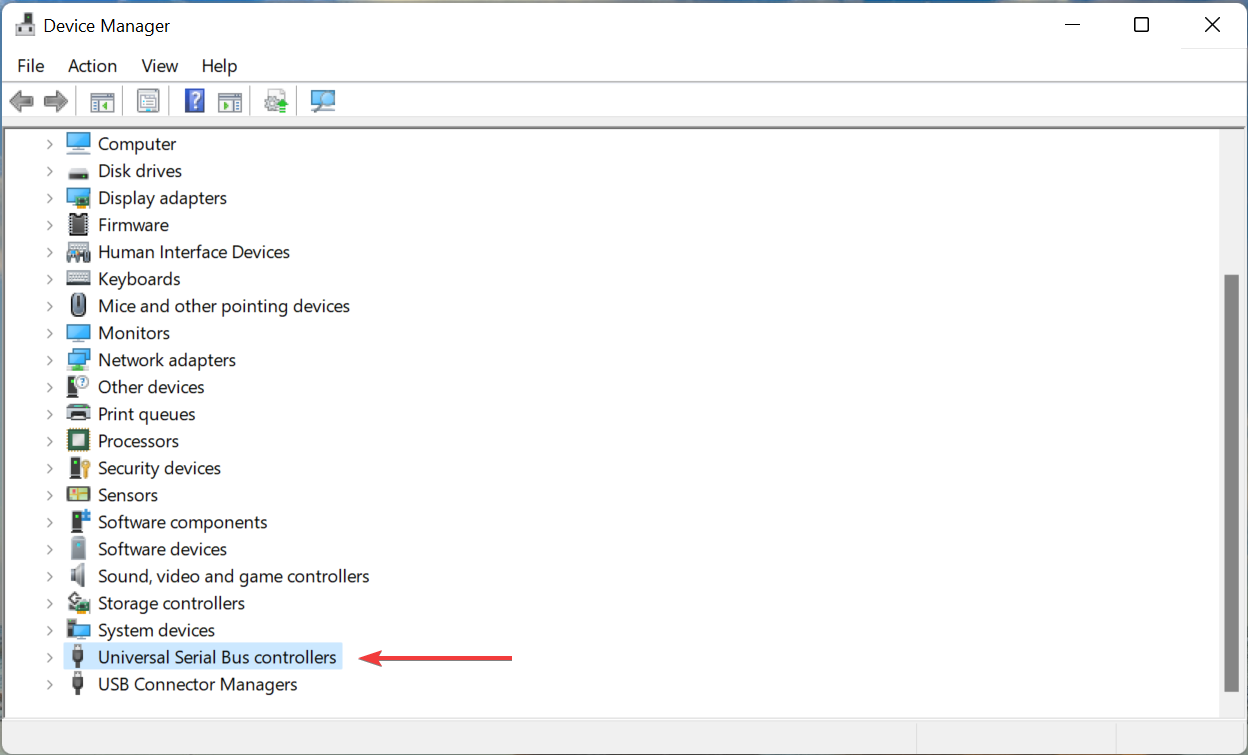Image resolution: width=1248 pixels, height=755 pixels.
Task: Select the Security devices label
Action: pos(159,468)
